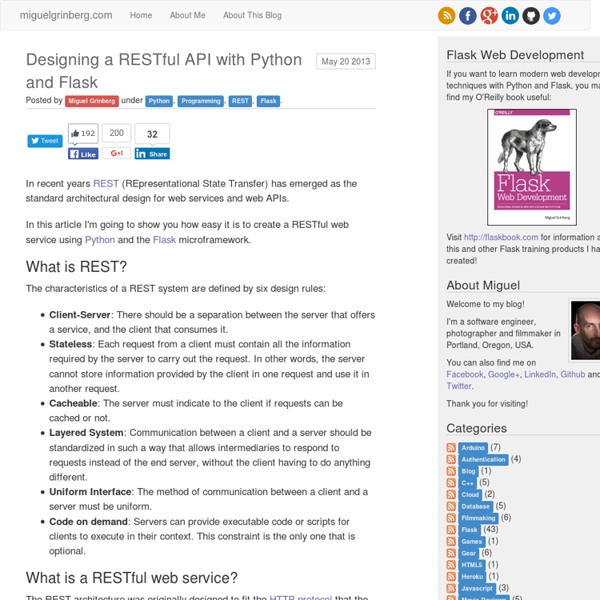The width and height of the screenshot is (600, 600).
Task: Follow the Python link in article text
Action: click(x=100, y=240)
